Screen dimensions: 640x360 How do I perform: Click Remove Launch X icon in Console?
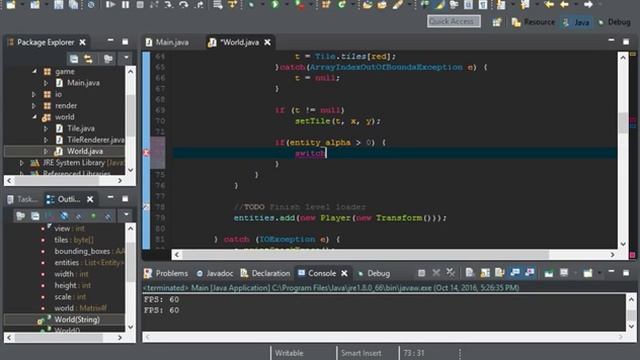436,273
